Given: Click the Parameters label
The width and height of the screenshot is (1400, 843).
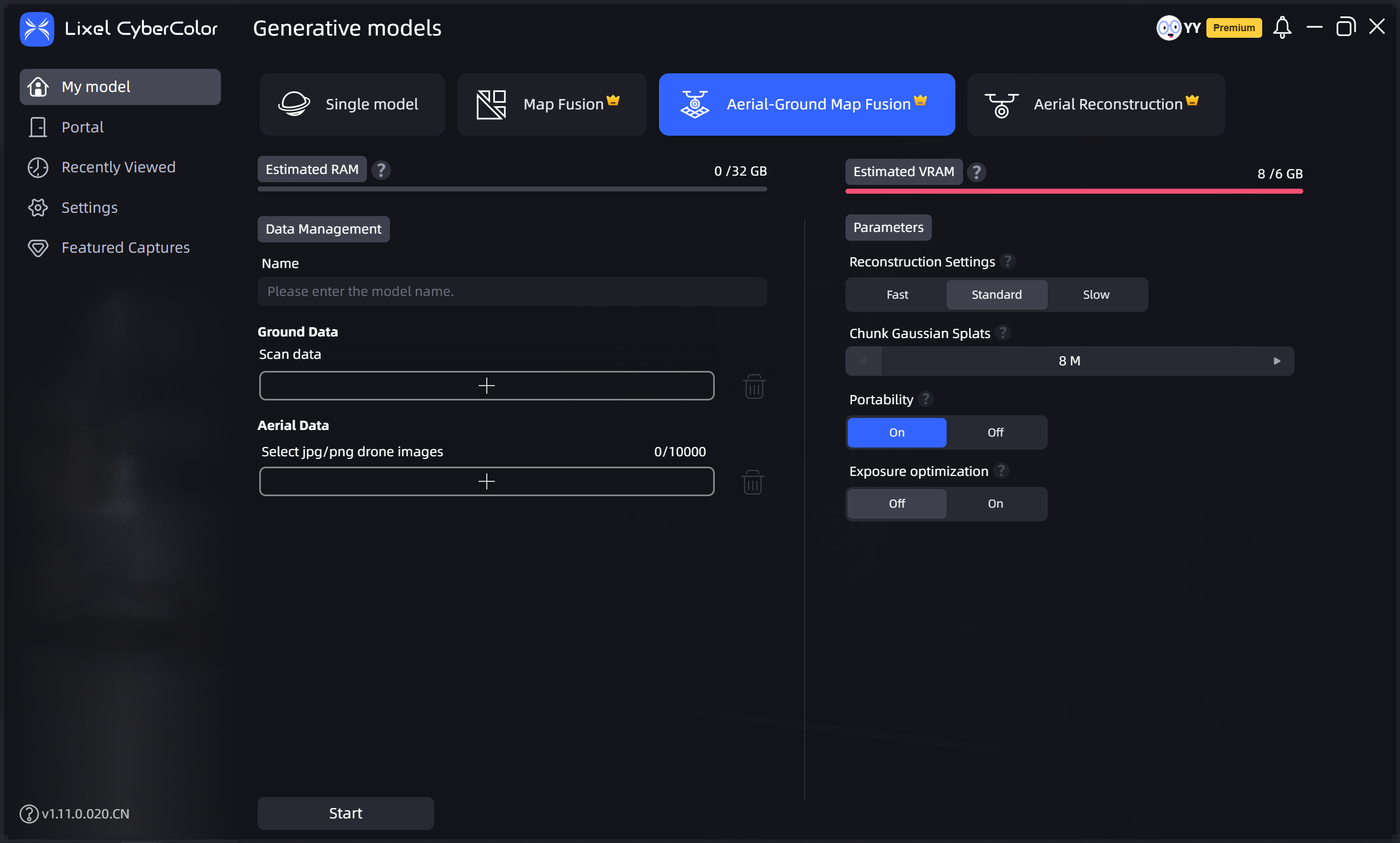Looking at the screenshot, I should click(x=888, y=227).
